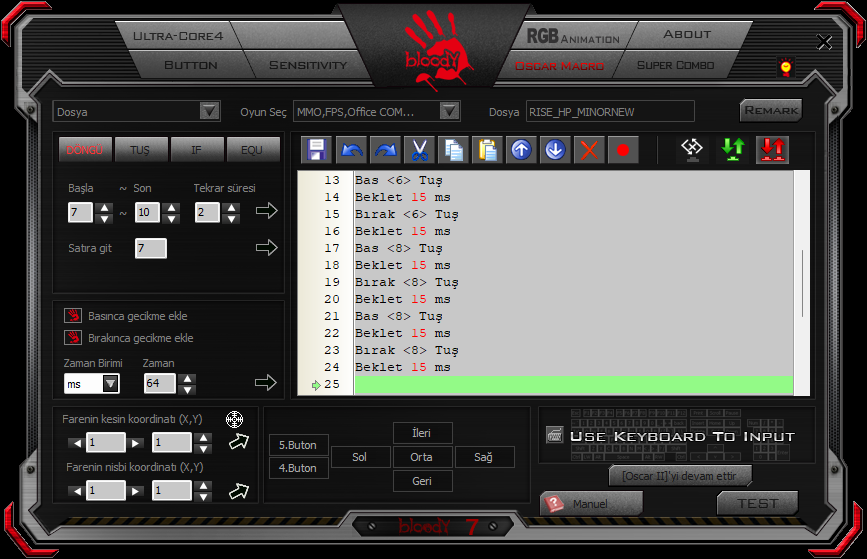Paste lines with clipboard icon
The height and width of the screenshot is (559, 867).
coord(487,150)
